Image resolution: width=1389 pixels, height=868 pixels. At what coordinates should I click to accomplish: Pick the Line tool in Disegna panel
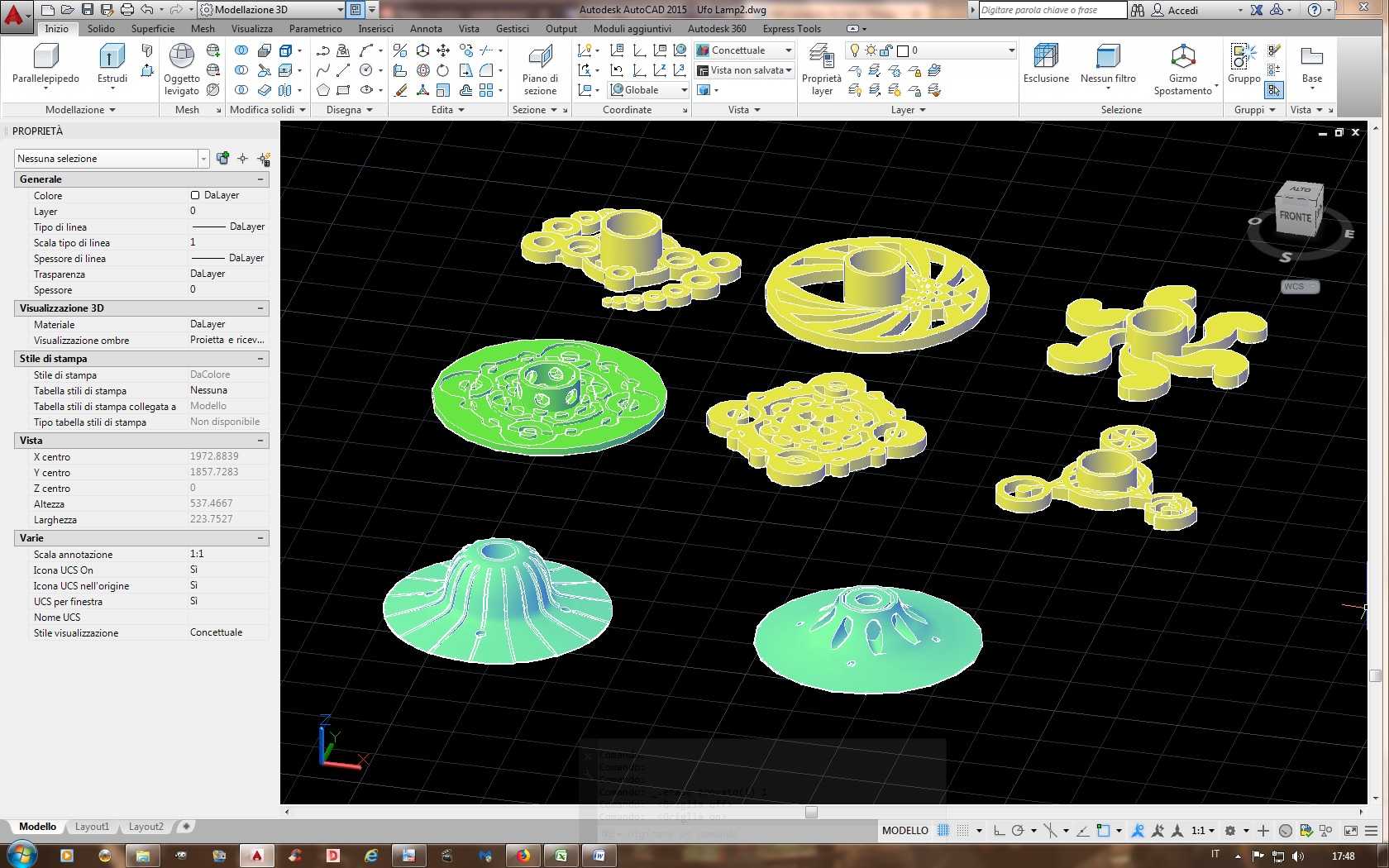[343, 70]
